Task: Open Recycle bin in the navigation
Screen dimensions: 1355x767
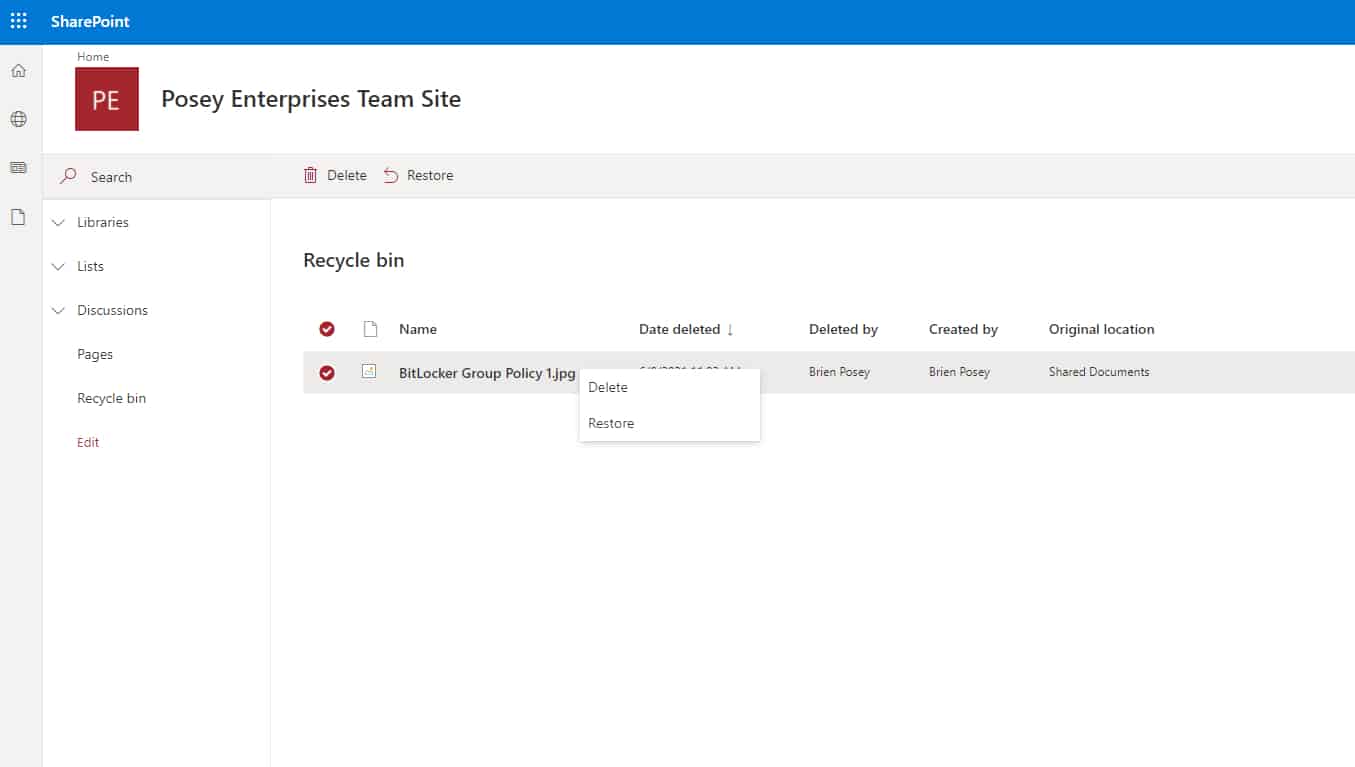Action: 111,398
